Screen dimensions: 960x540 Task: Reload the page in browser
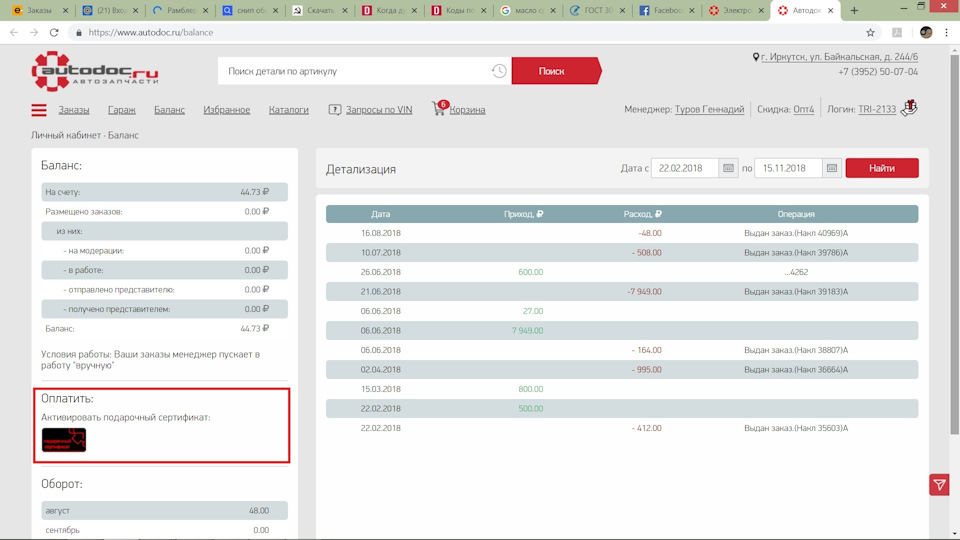54,32
